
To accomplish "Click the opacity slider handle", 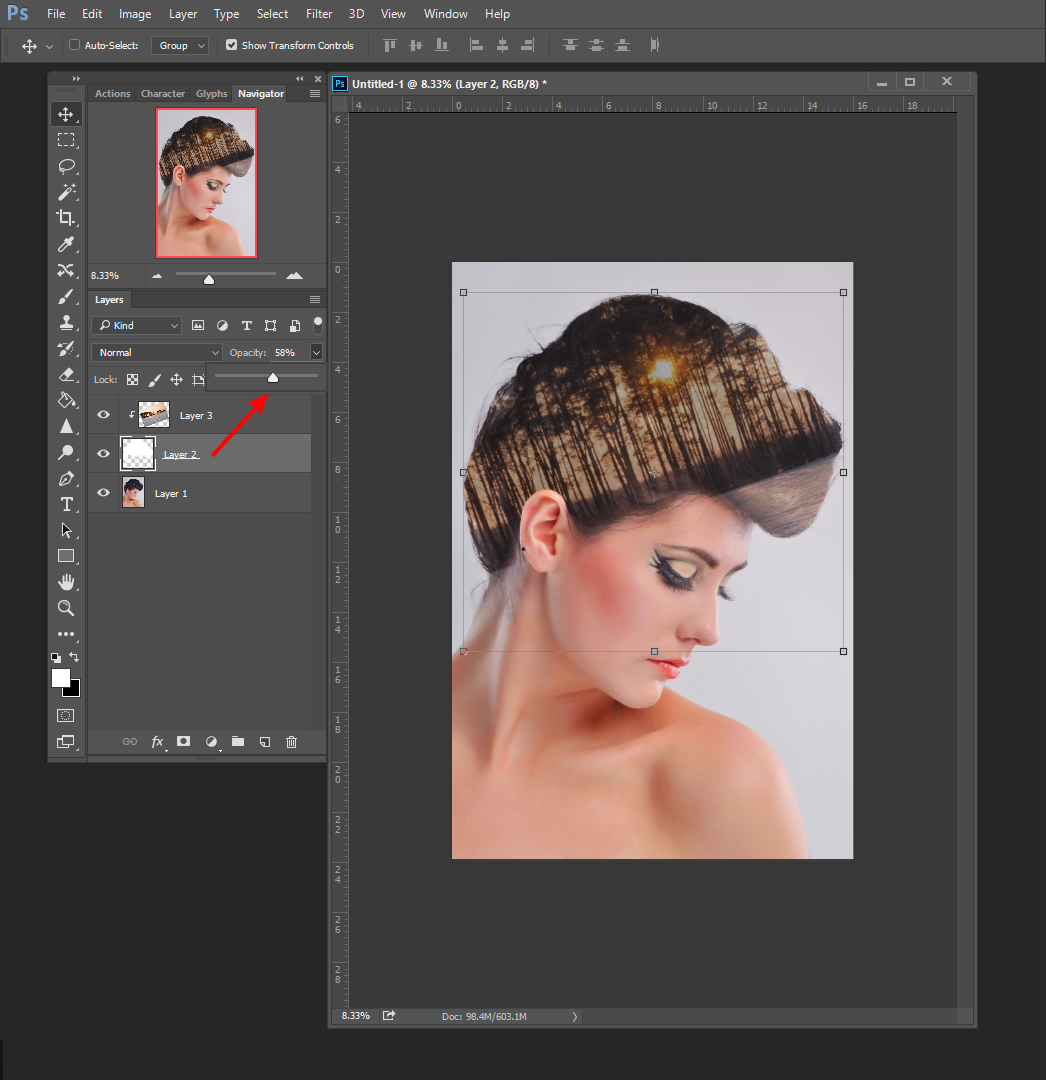I will 273,377.
